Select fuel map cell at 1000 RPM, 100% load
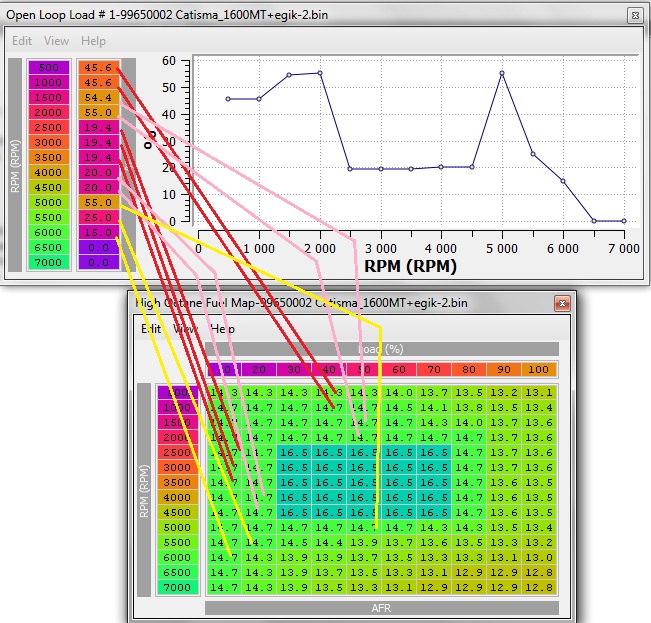The image size is (651, 623). (x=537, y=407)
